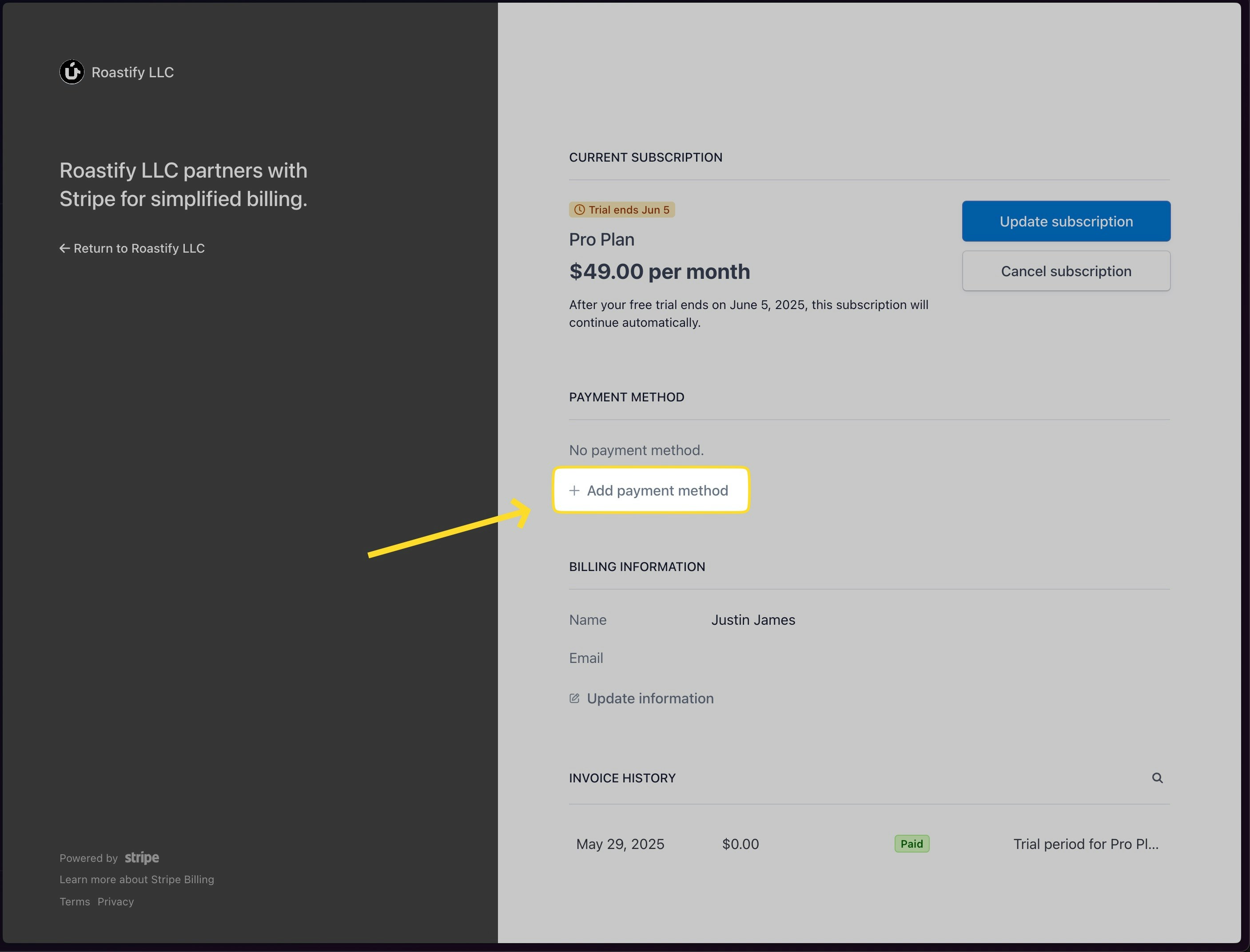This screenshot has width=1250, height=952.
Task: Select the May 29, 2025 invoice row
Action: pos(620,844)
